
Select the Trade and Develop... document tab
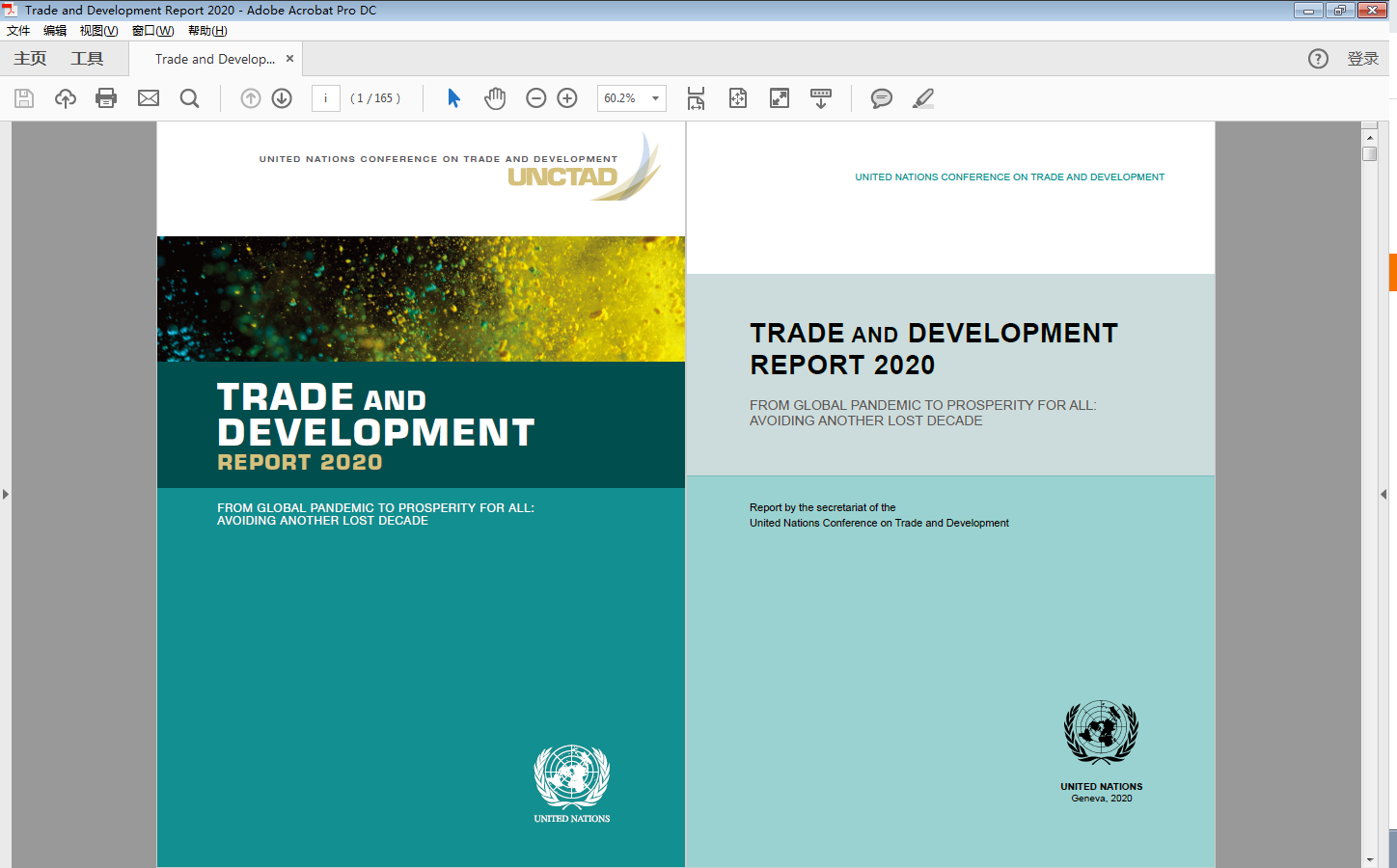point(215,59)
